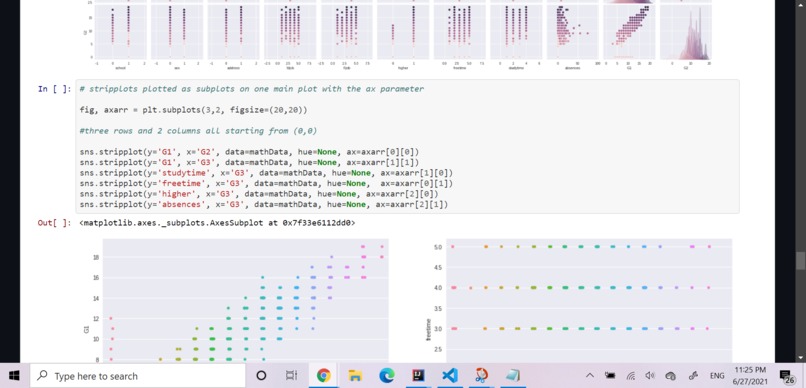Screen dimensions: 806x388
Task: Click the stripplot line with x='G2'
Action: coord(249,152)
